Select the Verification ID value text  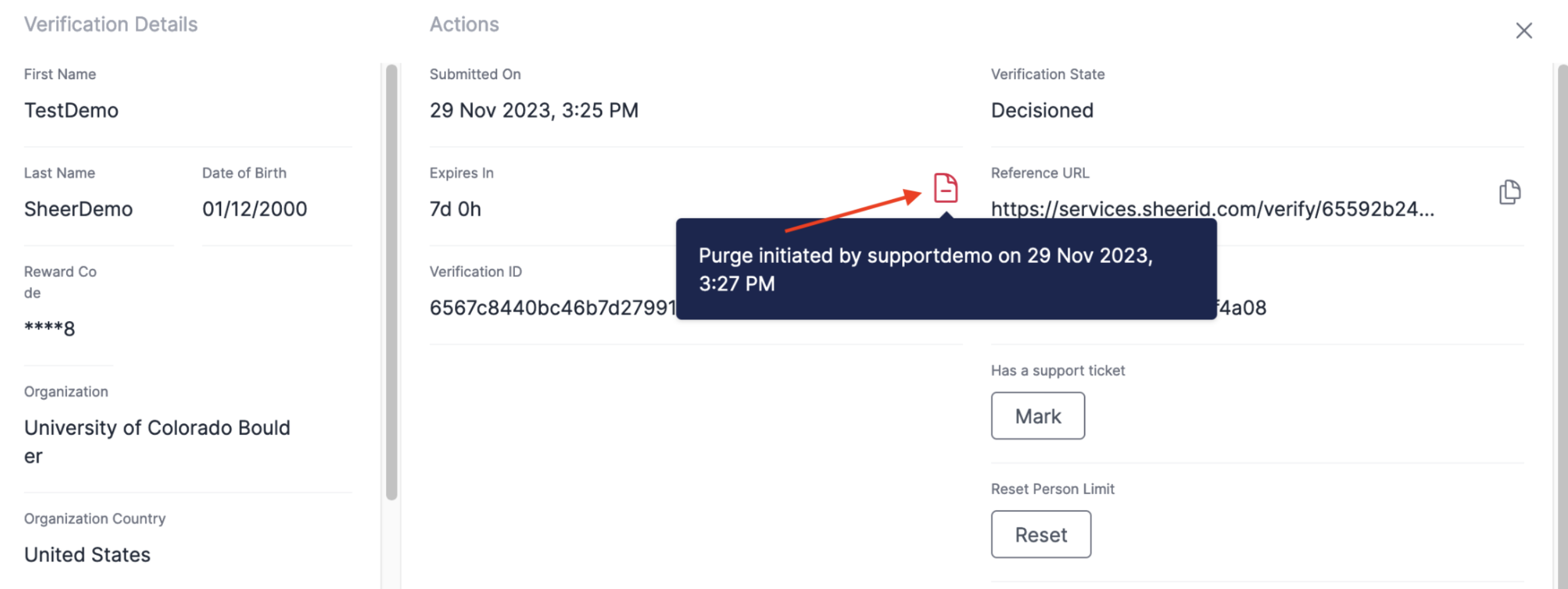[x=552, y=308]
